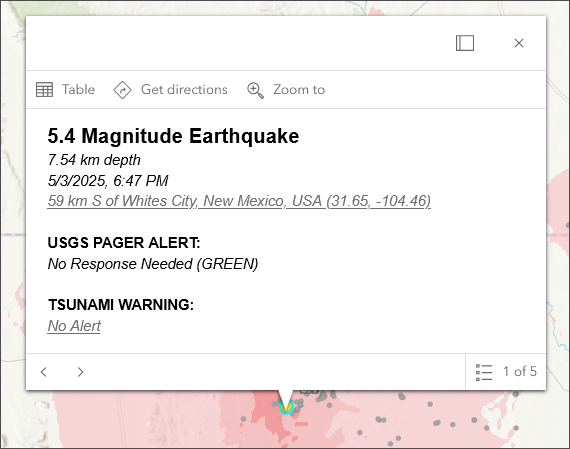Click Get directions
This screenshot has width=570, height=449.
(170, 89)
